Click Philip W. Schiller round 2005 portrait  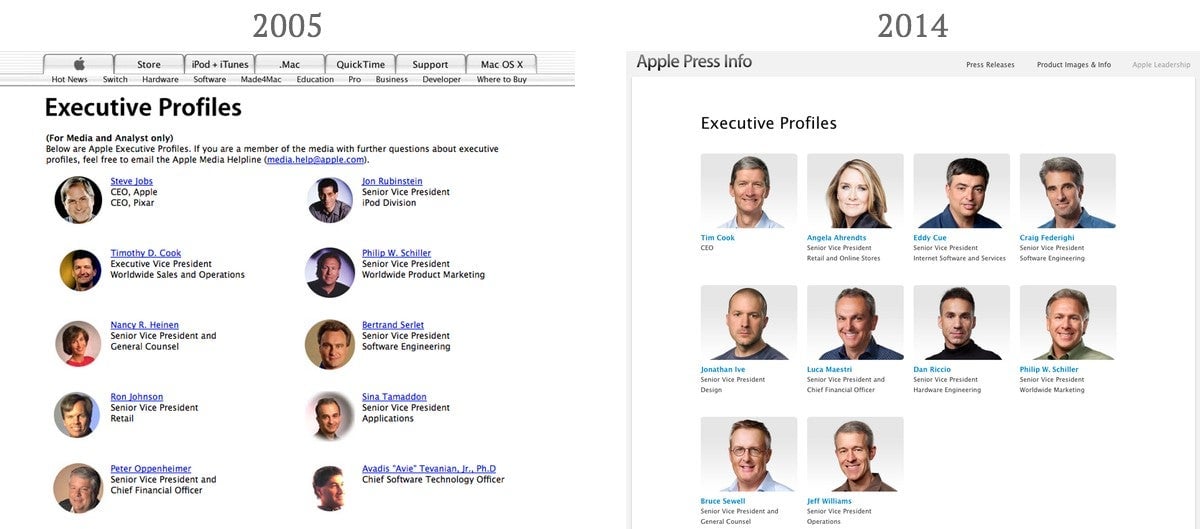click(330, 272)
